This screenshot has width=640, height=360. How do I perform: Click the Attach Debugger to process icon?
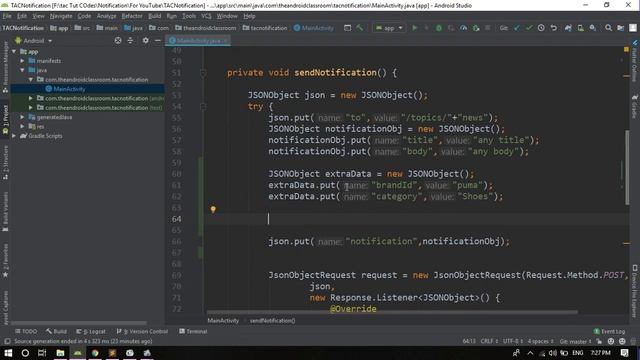pyautogui.click(x=476, y=28)
